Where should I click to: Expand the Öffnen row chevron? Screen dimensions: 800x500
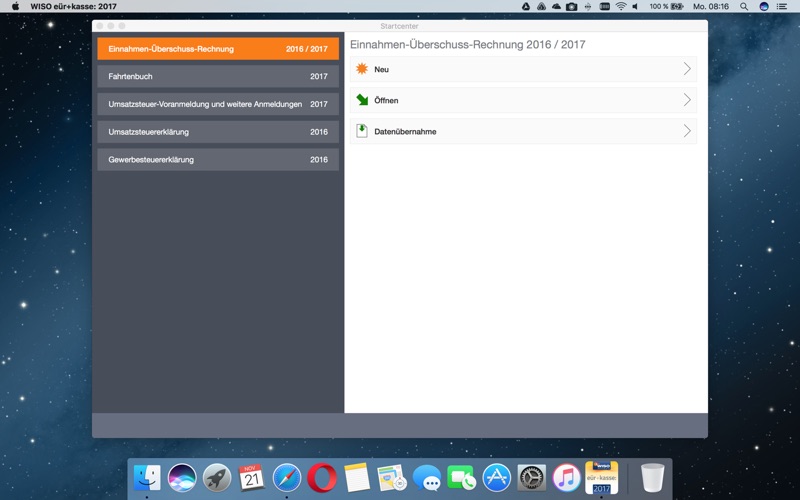click(x=687, y=100)
